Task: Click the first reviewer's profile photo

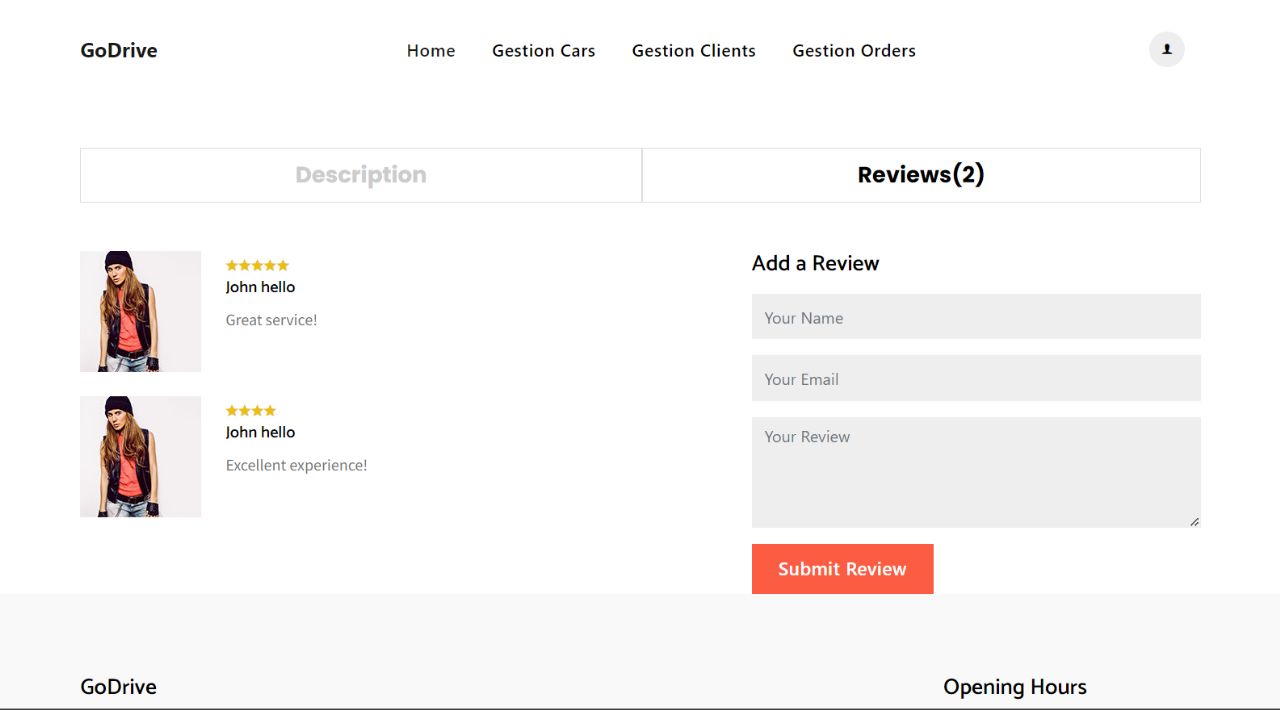Action: [140, 310]
